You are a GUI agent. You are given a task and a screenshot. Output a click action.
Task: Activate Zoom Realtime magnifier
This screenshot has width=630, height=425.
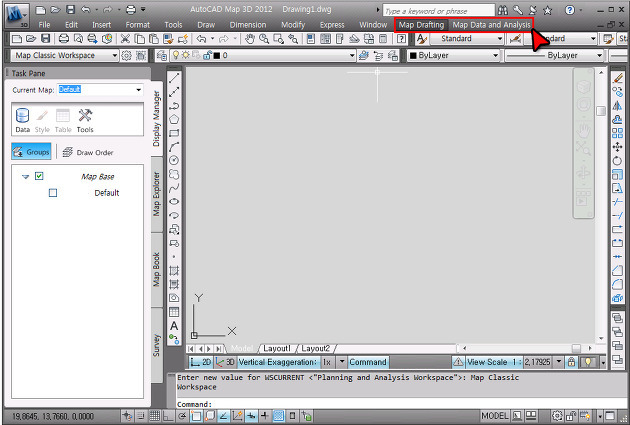tap(264, 39)
